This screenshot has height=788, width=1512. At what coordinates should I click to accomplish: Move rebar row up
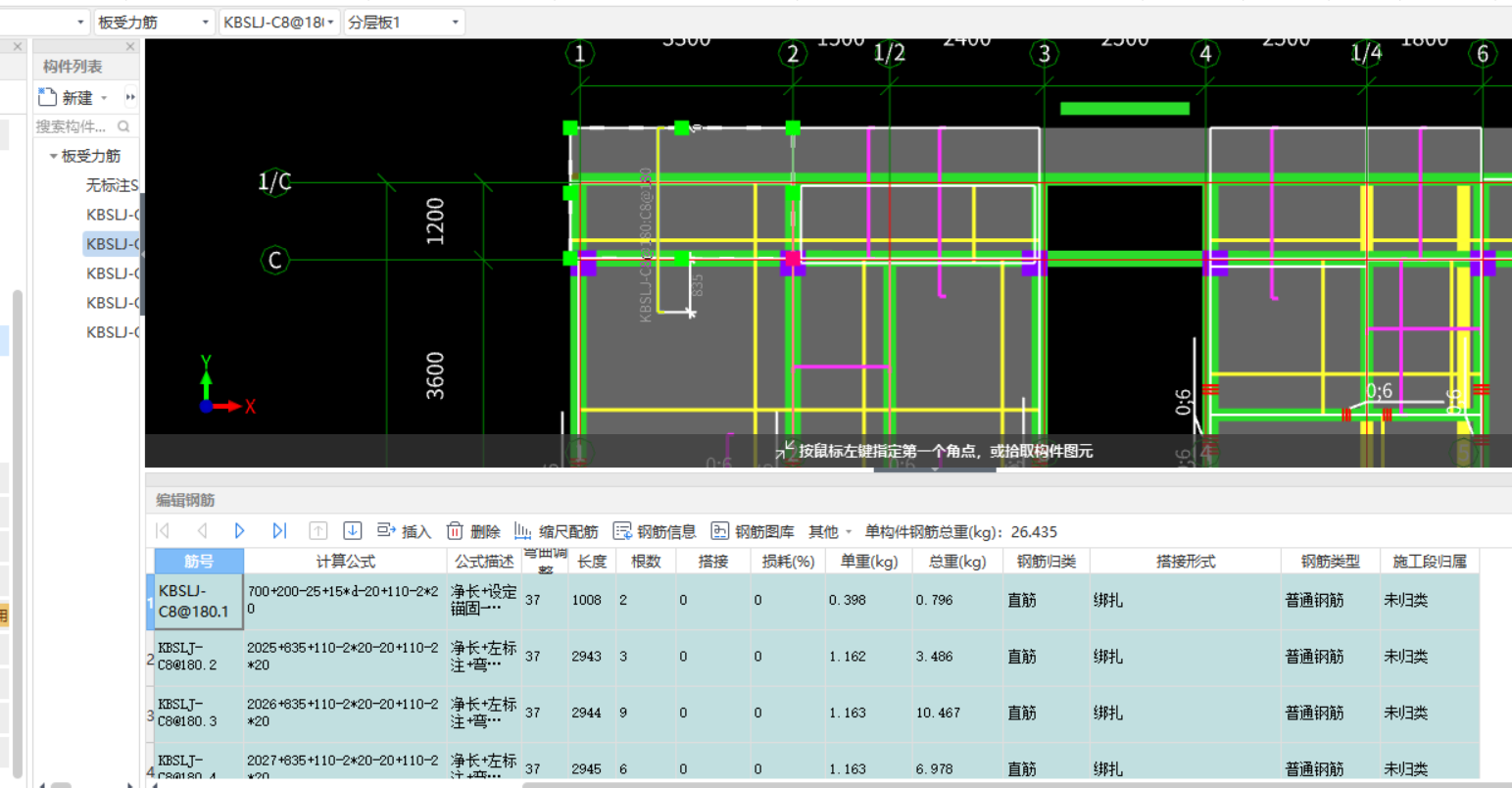(x=317, y=531)
